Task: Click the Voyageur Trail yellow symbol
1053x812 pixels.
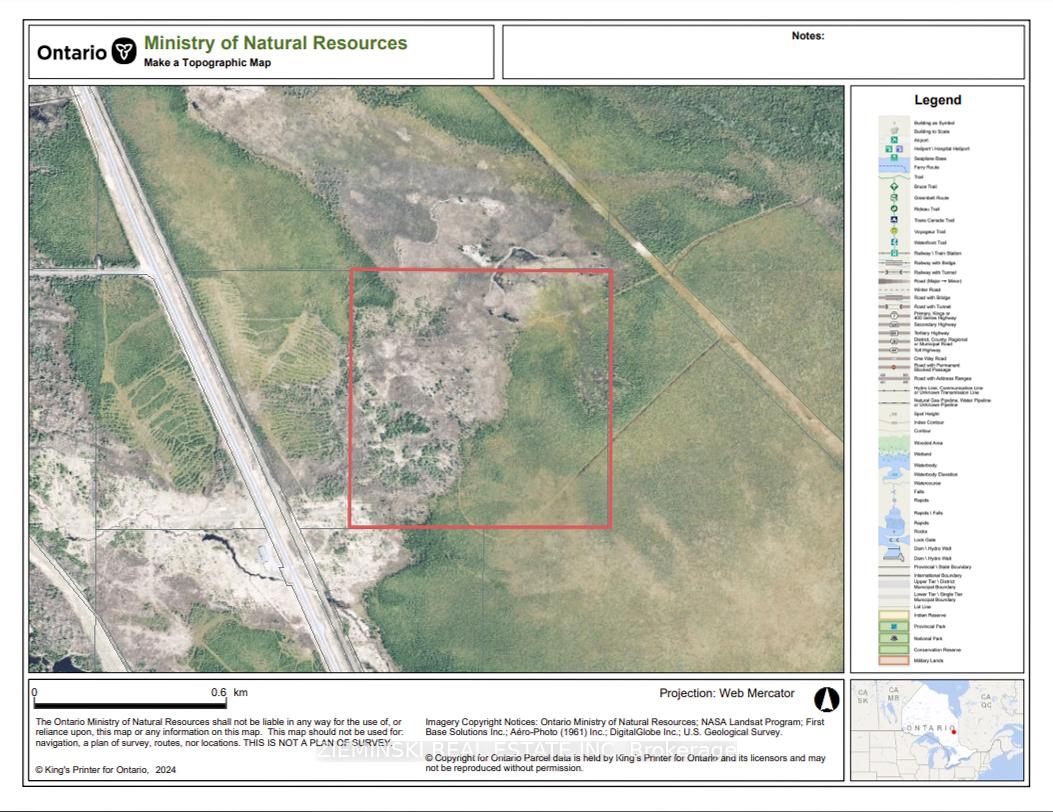Action: (894, 231)
